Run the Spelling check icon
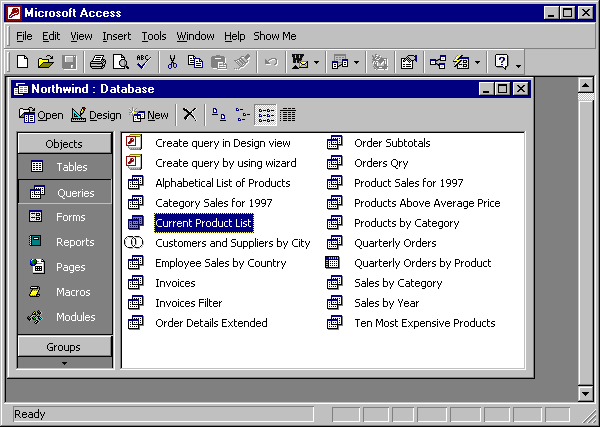This screenshot has height=427, width=600. pyautogui.click(x=144, y=62)
